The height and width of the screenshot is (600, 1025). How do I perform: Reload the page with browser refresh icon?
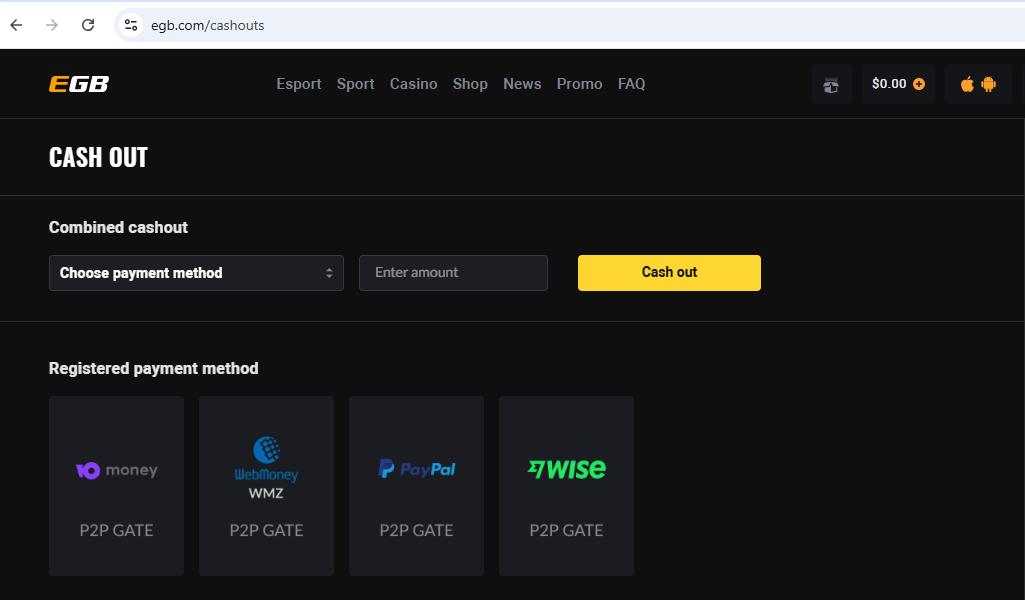[88, 25]
